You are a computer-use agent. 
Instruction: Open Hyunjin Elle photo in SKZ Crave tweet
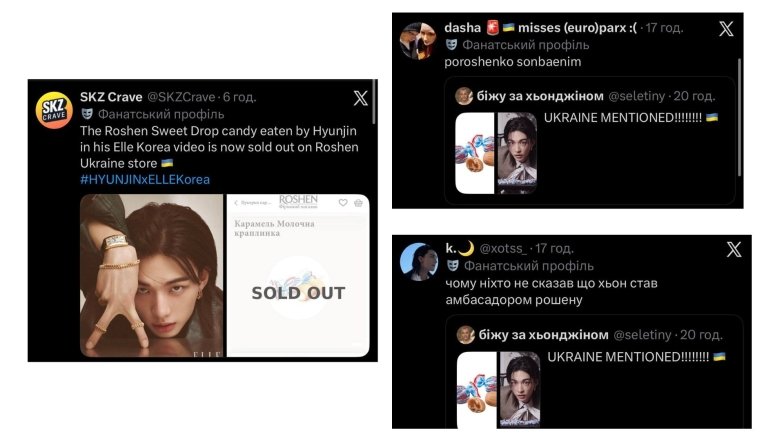(x=152, y=276)
